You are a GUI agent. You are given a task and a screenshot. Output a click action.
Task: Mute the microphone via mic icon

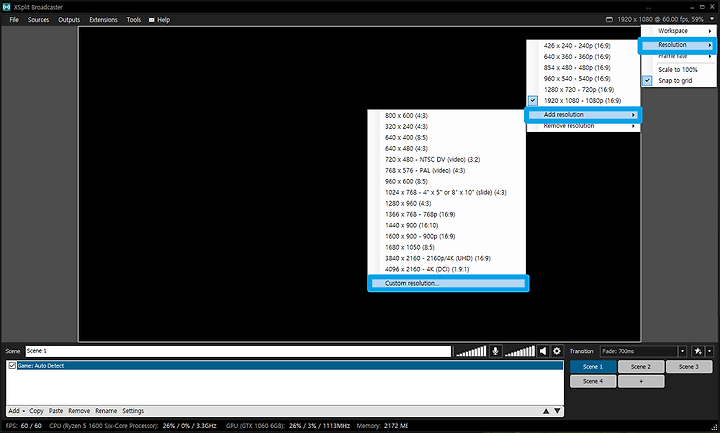(x=495, y=351)
